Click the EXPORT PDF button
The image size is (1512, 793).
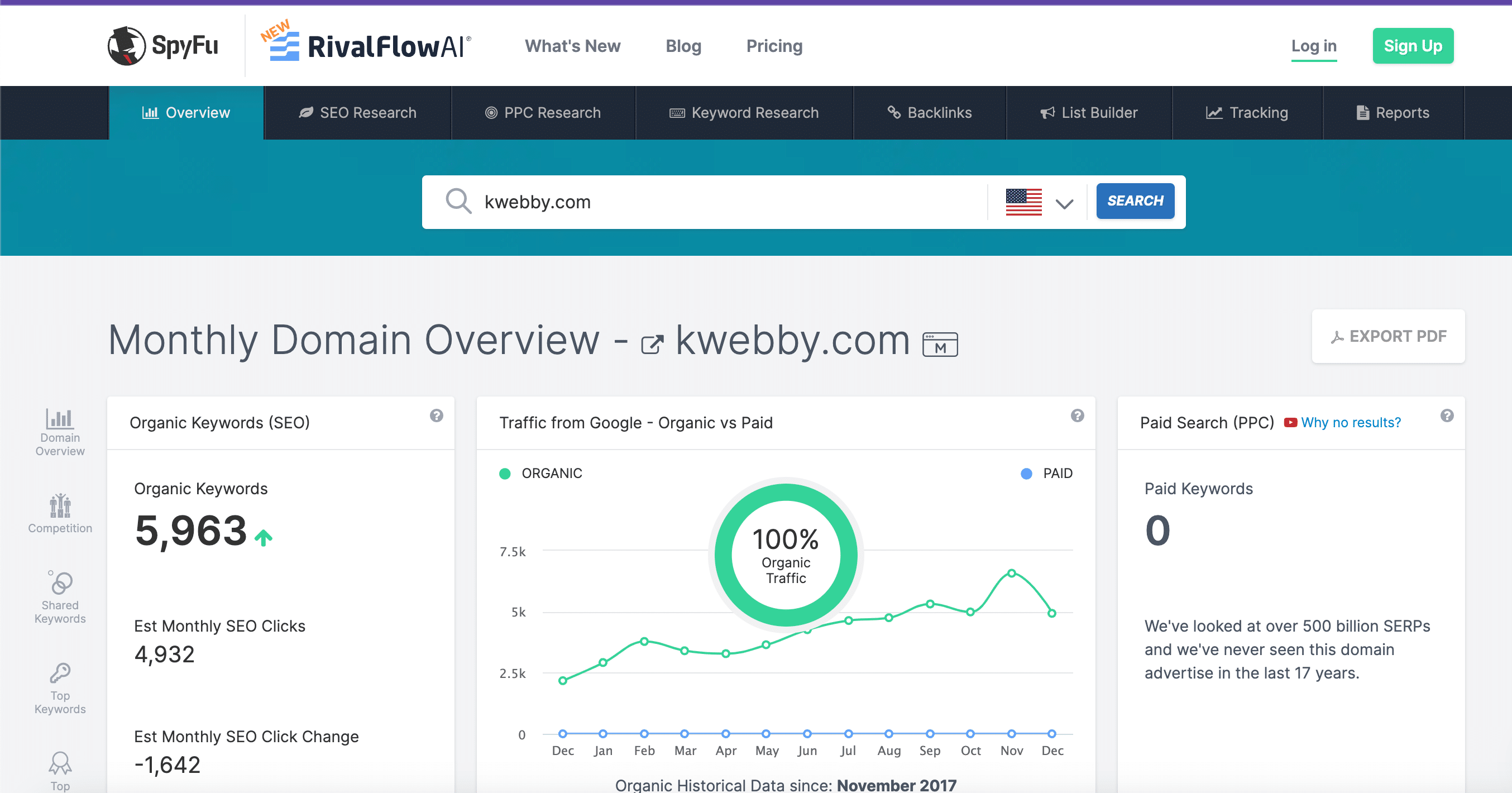[x=1388, y=336]
